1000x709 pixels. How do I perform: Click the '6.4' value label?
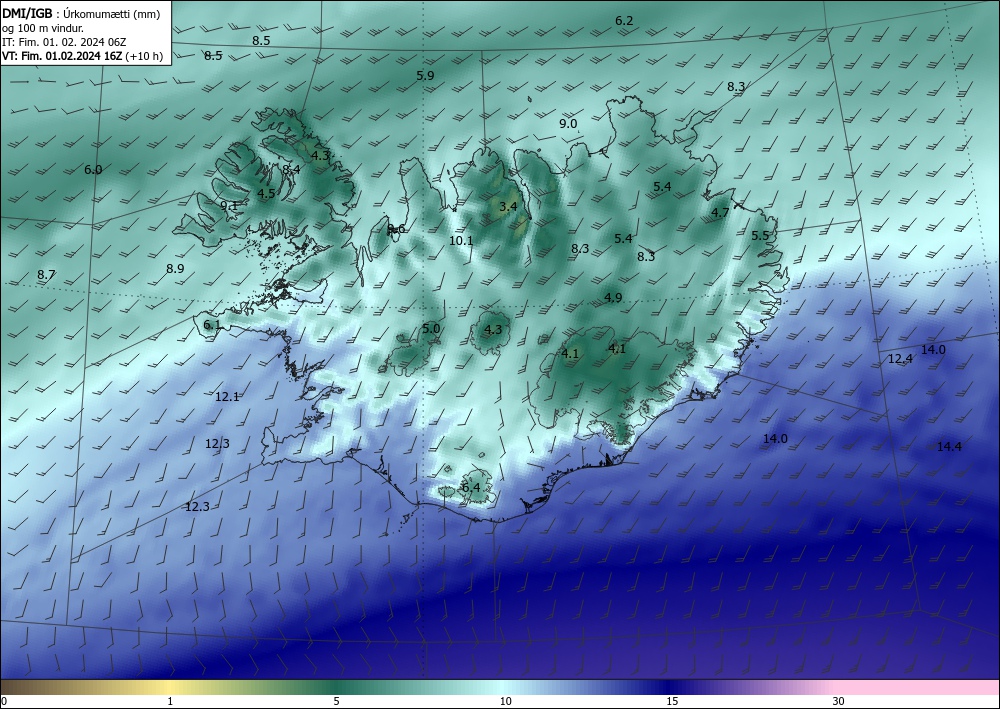tap(471, 488)
